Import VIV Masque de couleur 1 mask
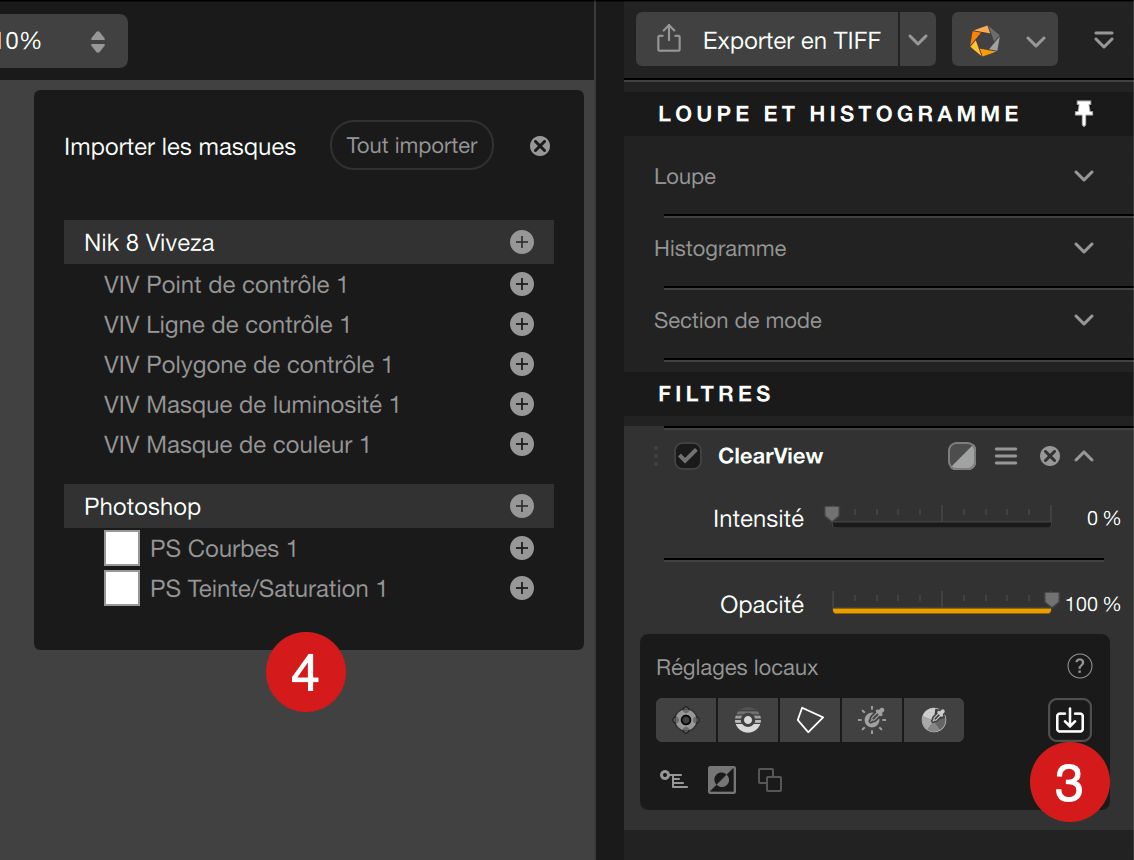The height and width of the screenshot is (860, 1134). [x=521, y=443]
